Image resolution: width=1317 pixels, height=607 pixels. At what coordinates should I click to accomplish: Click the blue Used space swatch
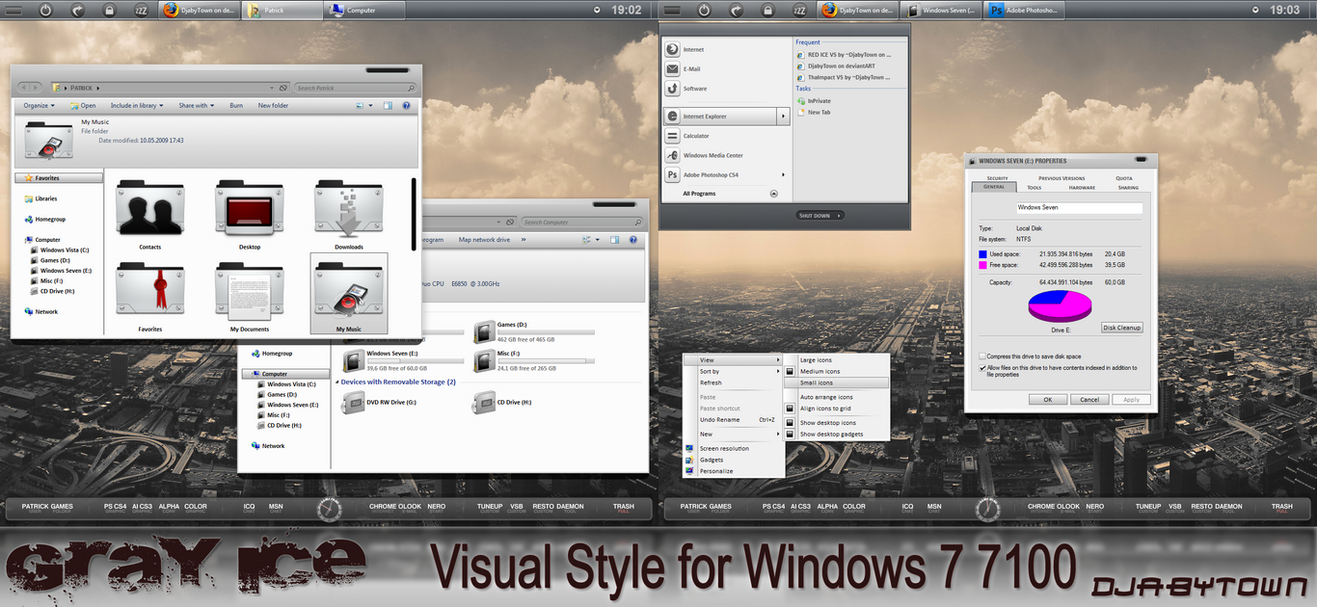985,254
